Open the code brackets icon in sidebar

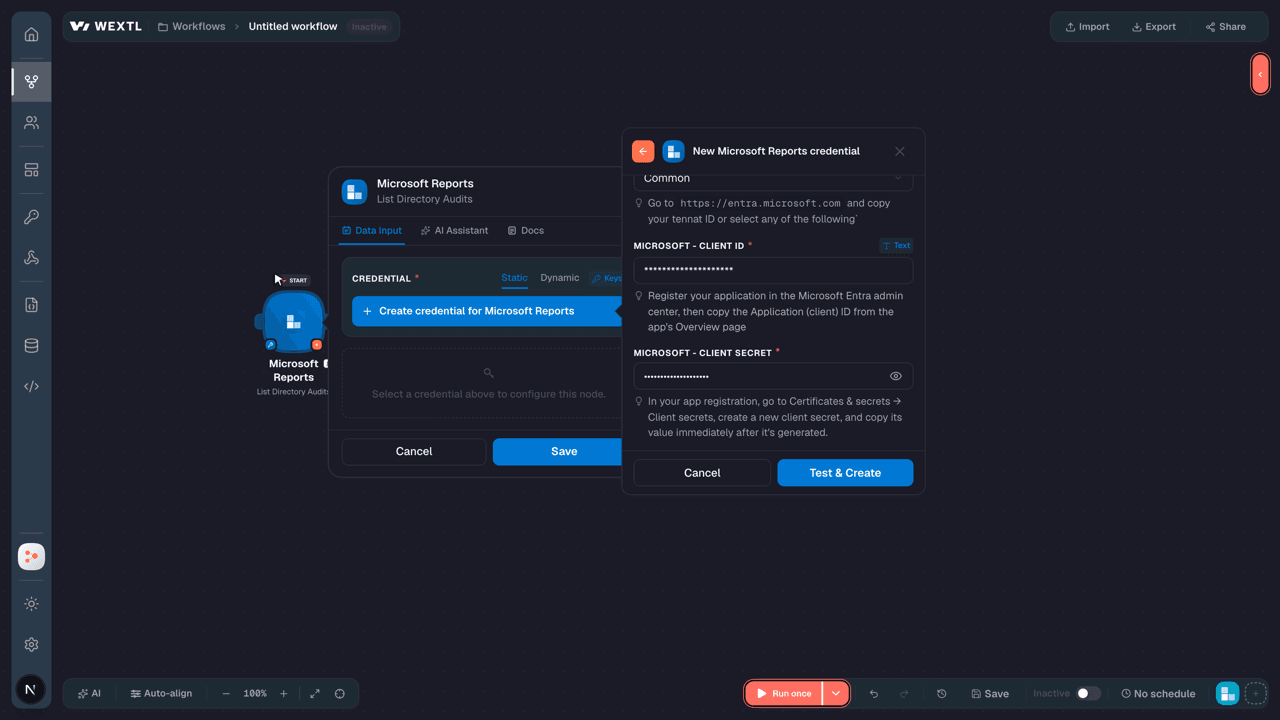31,386
